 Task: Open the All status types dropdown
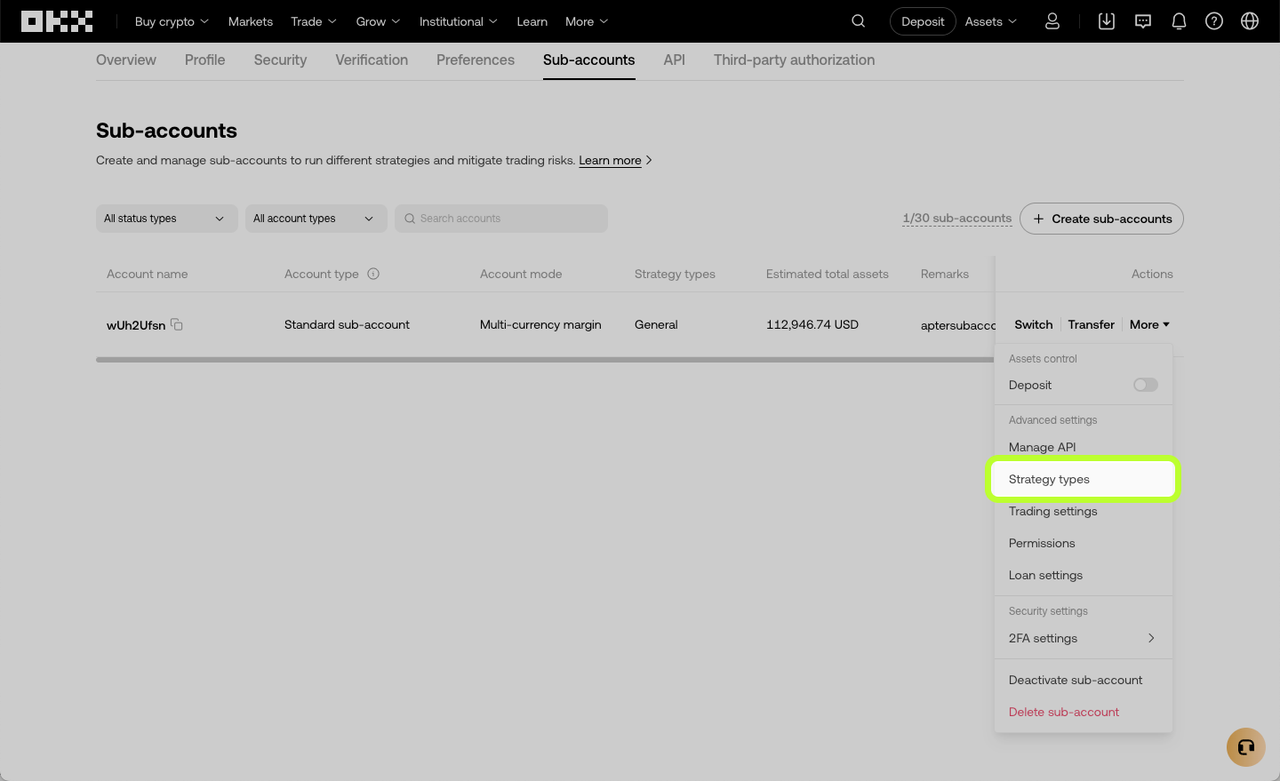[166, 217]
